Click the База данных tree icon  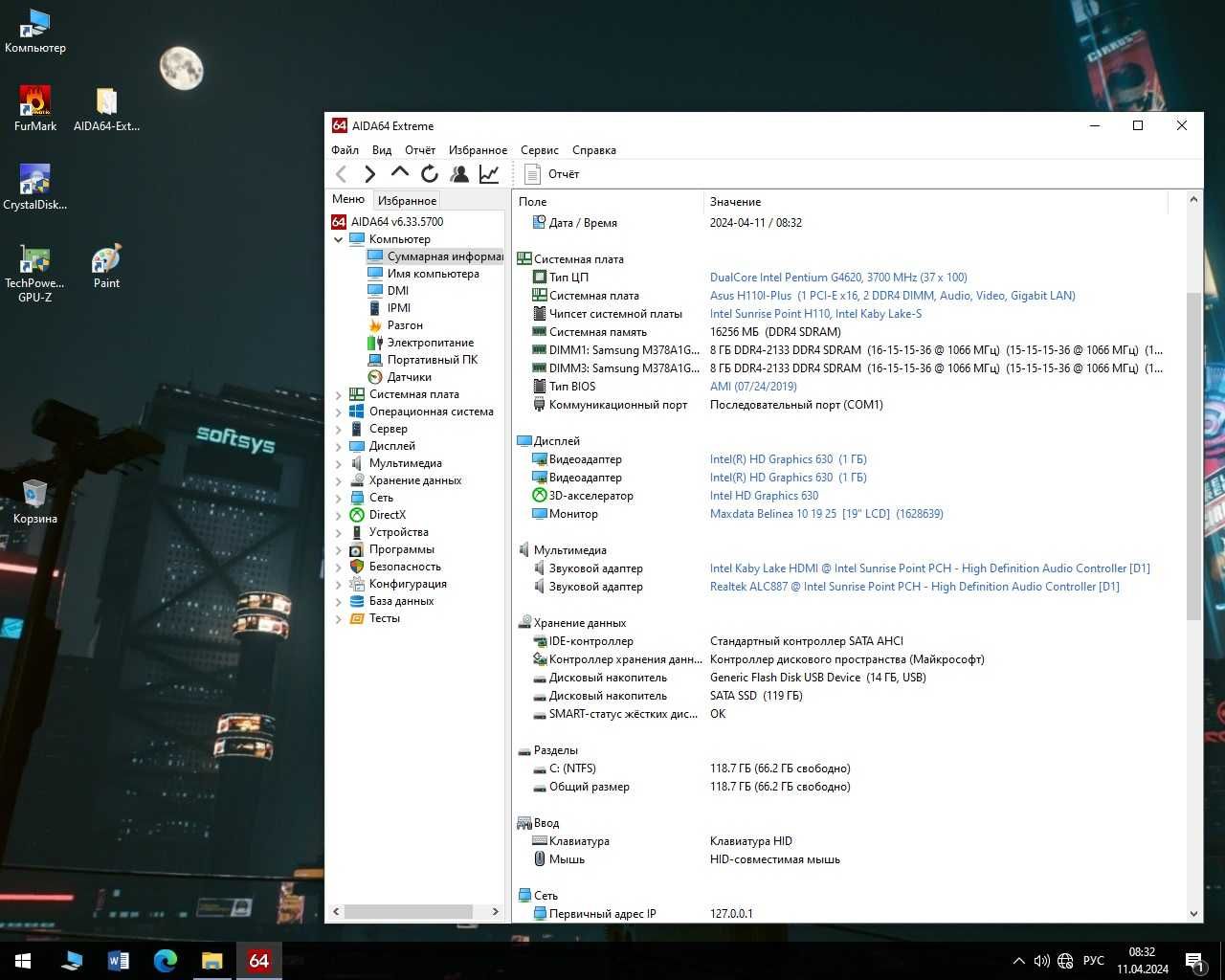click(357, 601)
